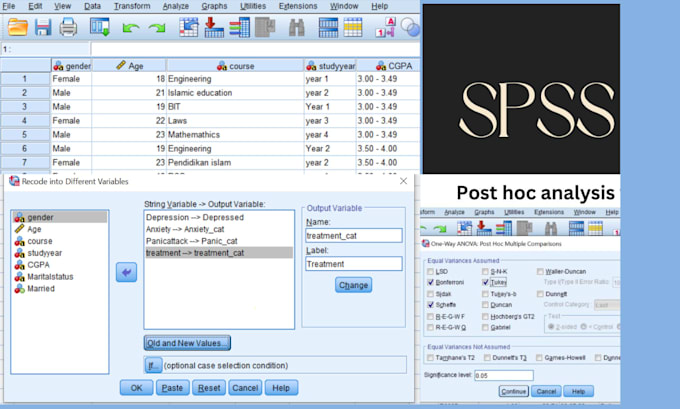Click the Old and New Values button

[187, 343]
